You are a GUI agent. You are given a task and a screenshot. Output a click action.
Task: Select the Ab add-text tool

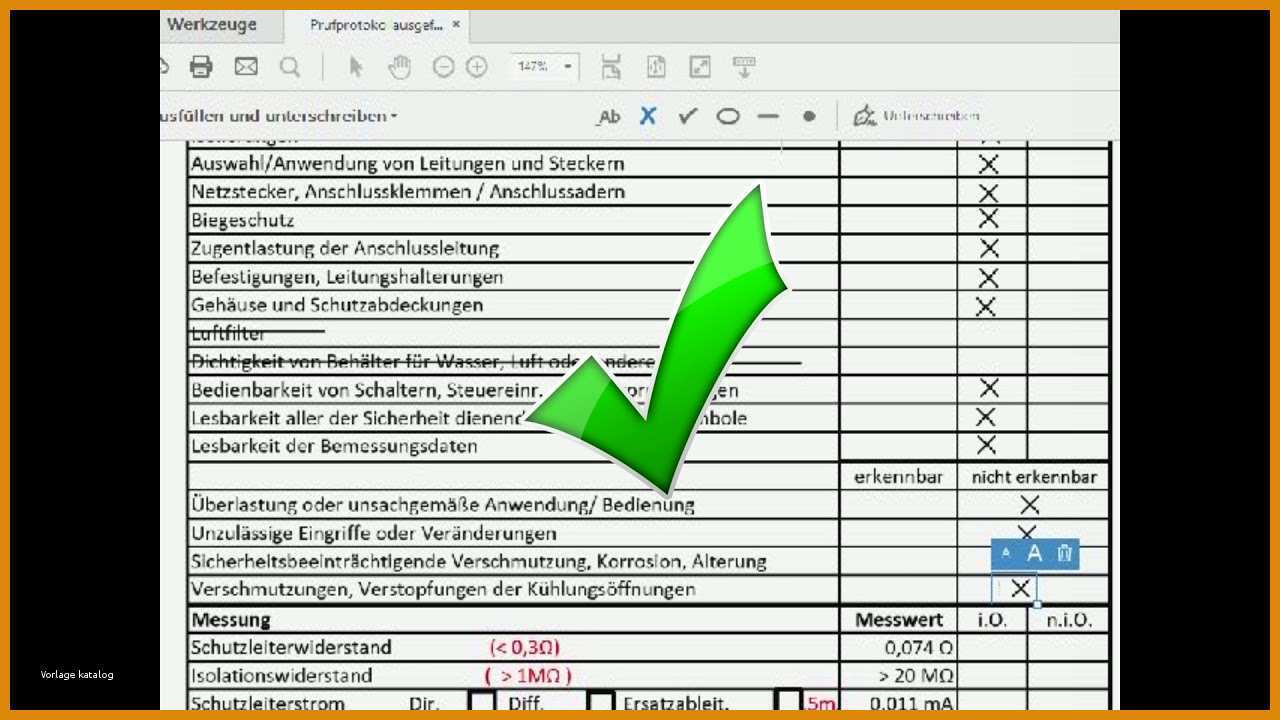tap(608, 116)
